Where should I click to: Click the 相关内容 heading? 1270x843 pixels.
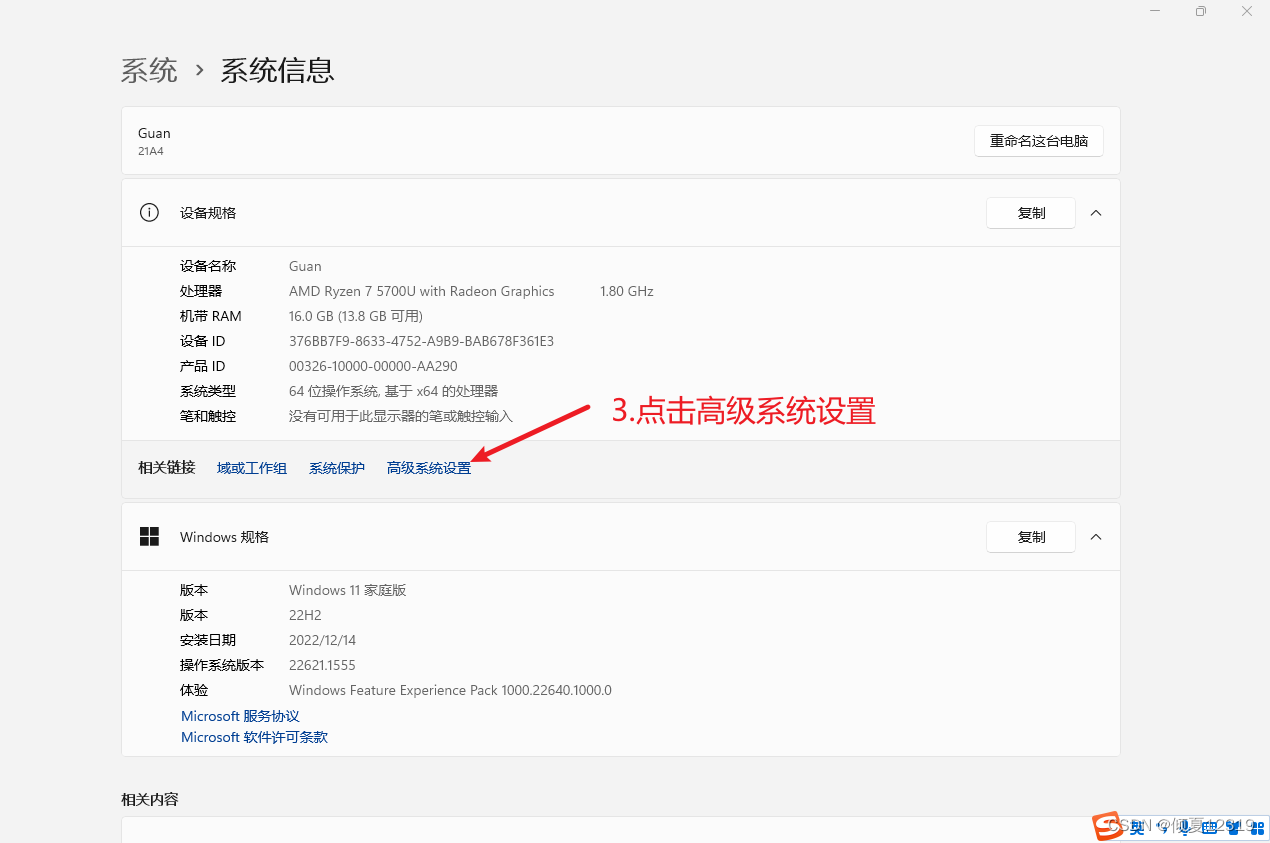click(x=150, y=799)
